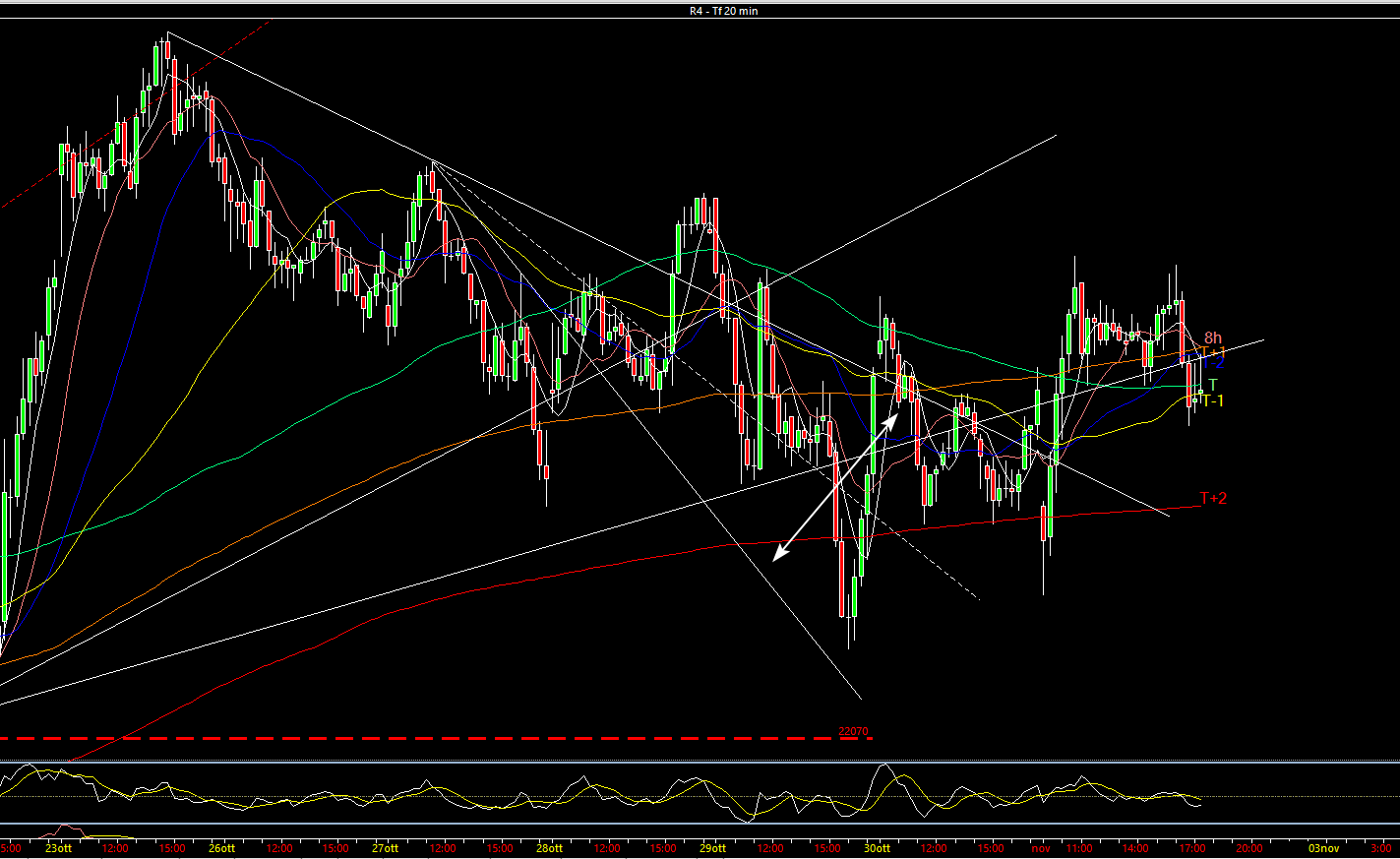
Task: Click the "11:00" time axis label
Action: tap(1079, 847)
